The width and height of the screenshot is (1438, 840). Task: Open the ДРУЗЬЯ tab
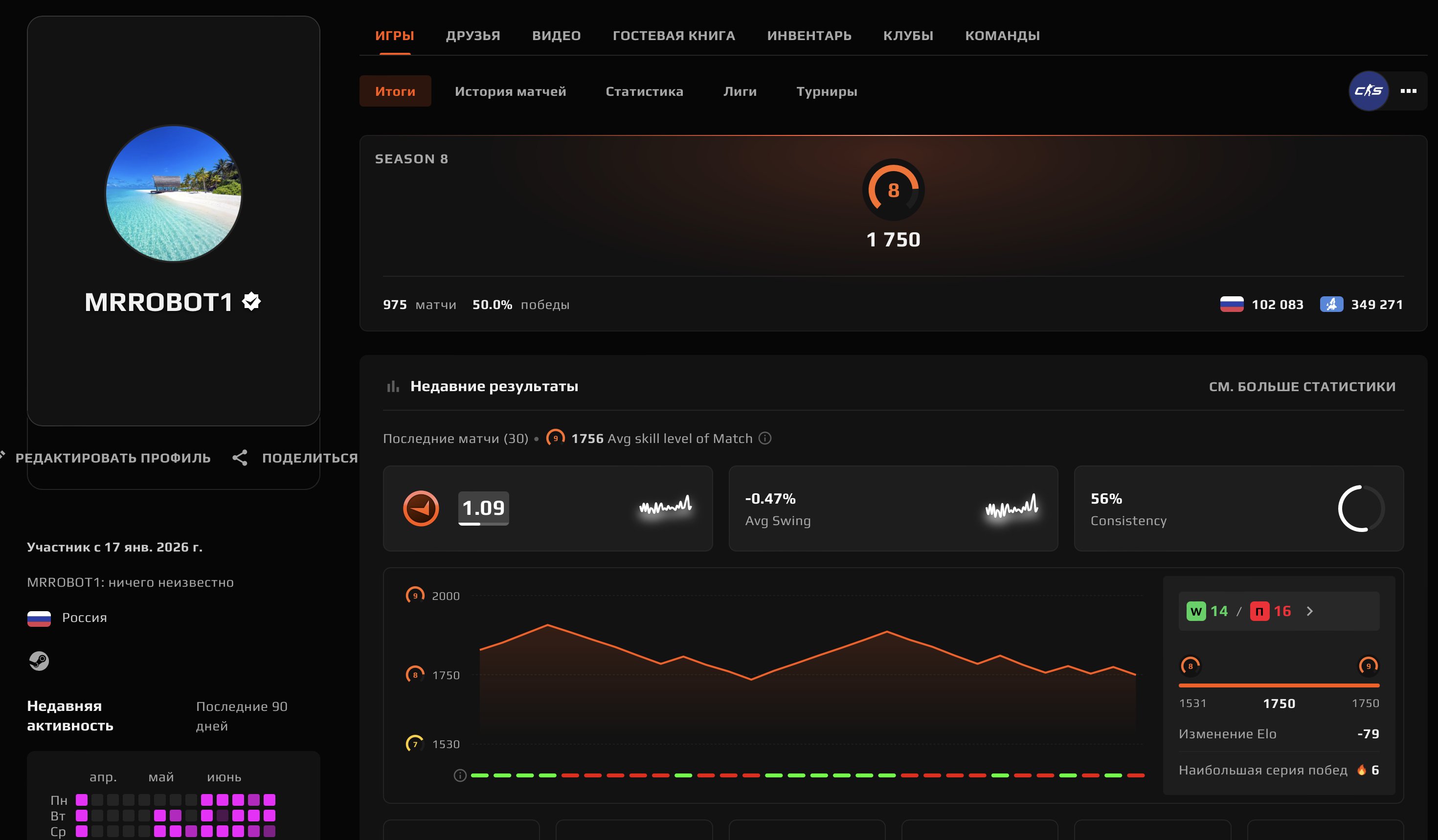[472, 35]
